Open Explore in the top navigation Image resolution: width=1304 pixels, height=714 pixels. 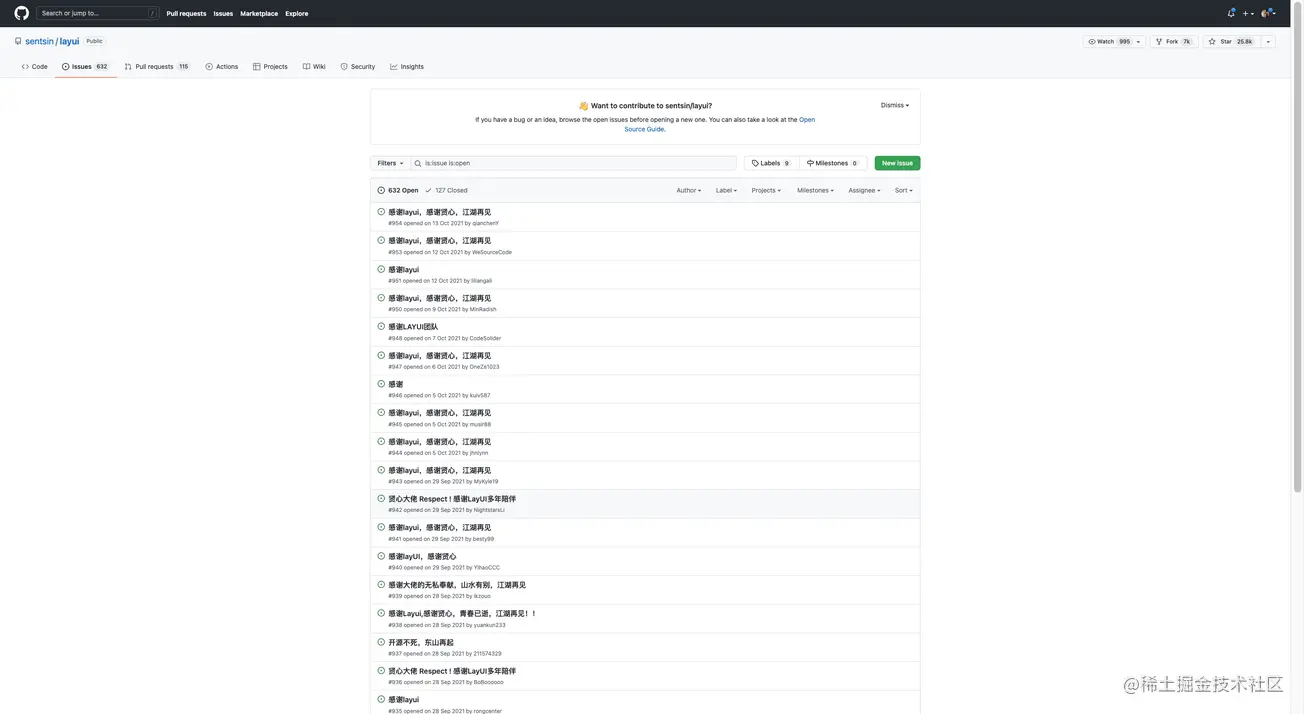[x=297, y=14]
